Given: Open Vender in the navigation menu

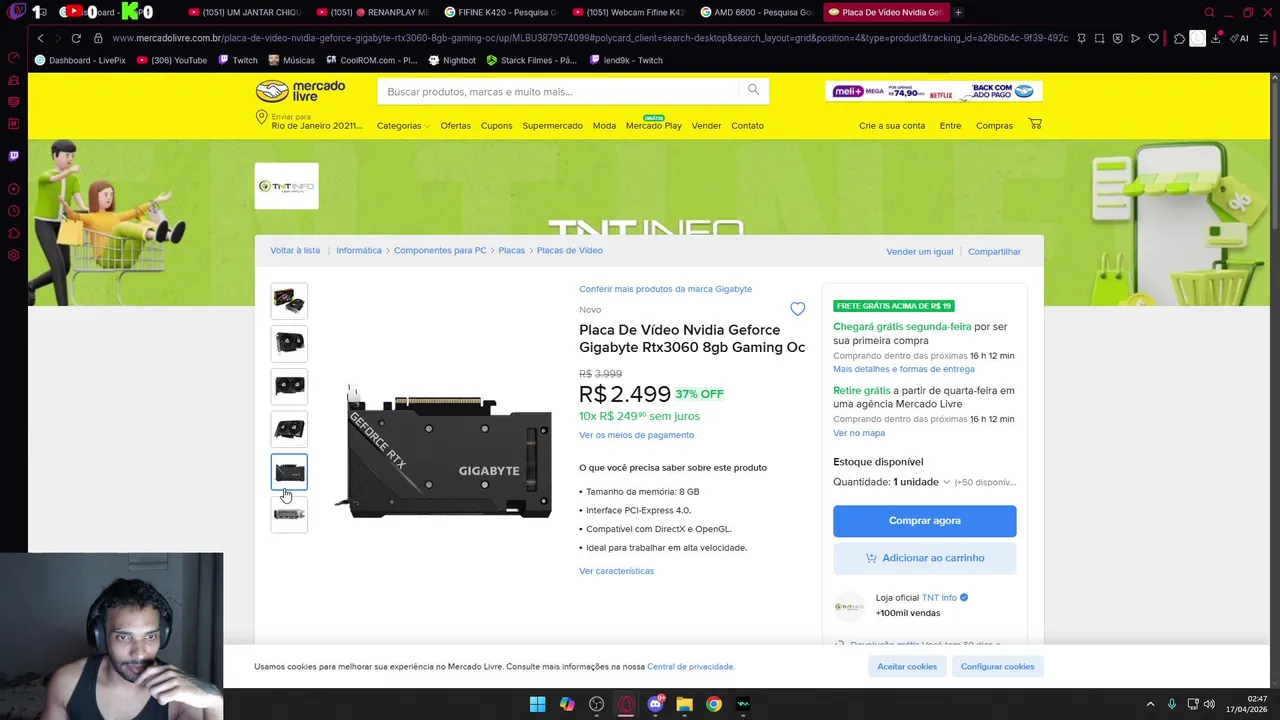Looking at the screenshot, I should click(706, 126).
